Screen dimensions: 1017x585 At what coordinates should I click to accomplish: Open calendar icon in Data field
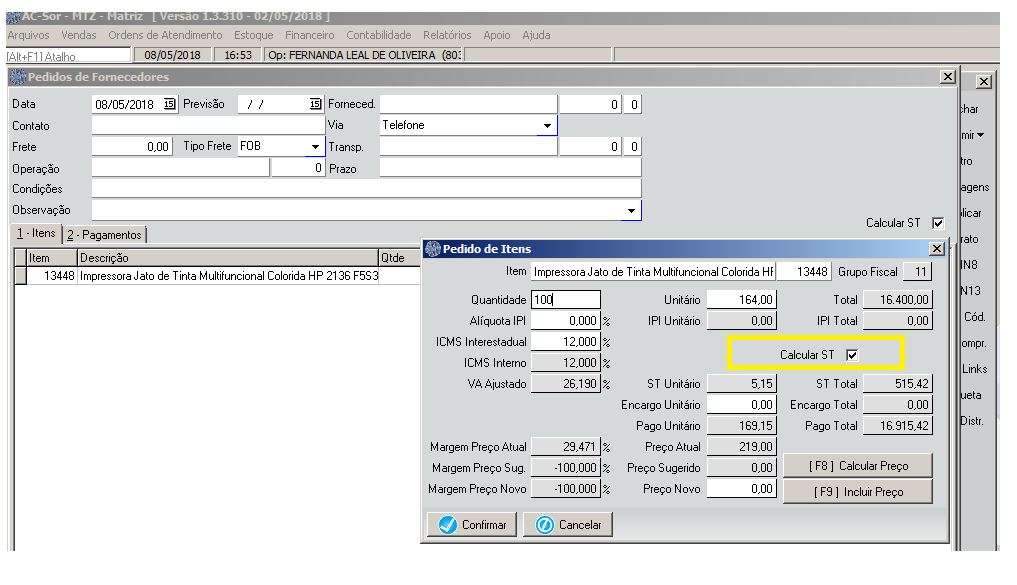pyautogui.click(x=169, y=104)
